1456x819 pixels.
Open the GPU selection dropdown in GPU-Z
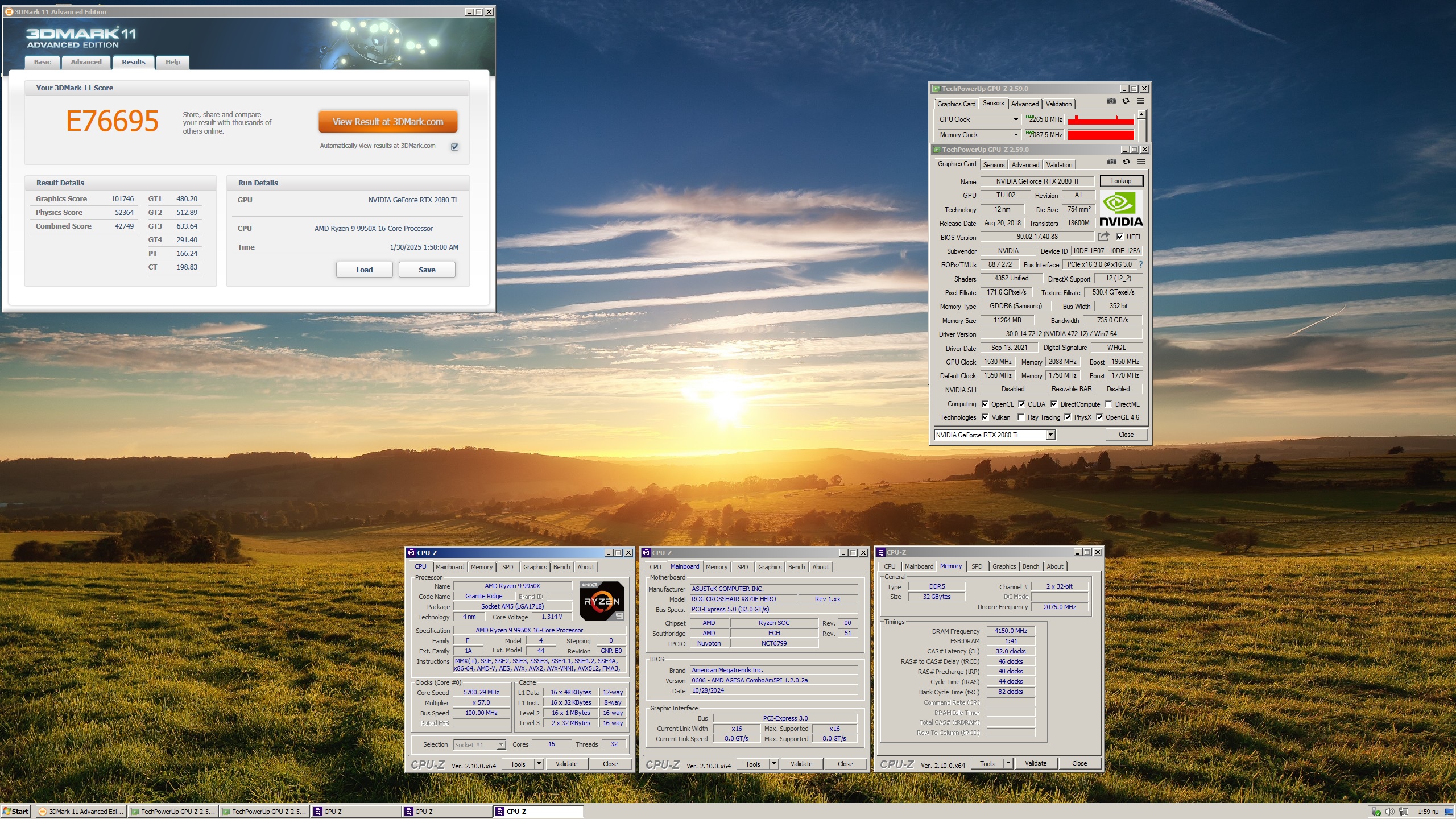(1050, 435)
